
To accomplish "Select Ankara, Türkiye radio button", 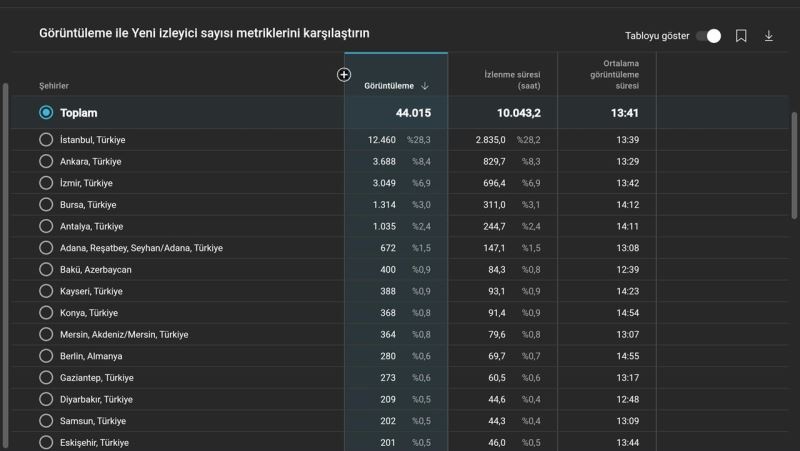I will (x=46, y=161).
